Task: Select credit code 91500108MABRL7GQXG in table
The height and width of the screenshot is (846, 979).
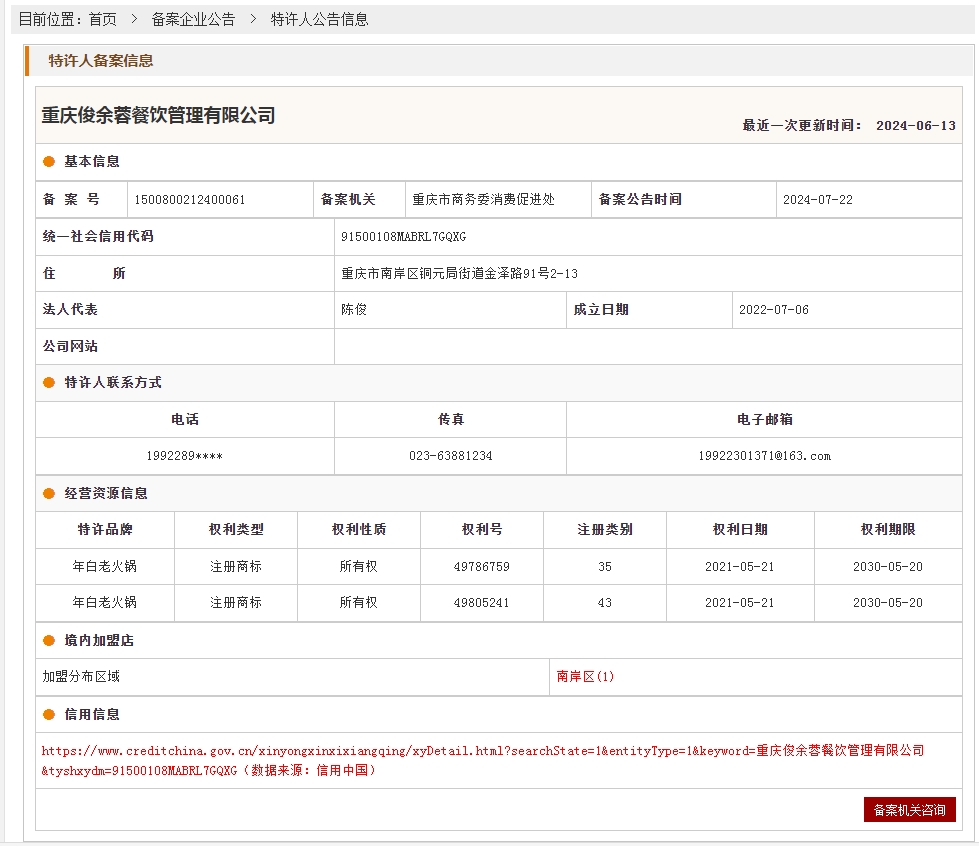Action: pyautogui.click(x=403, y=237)
